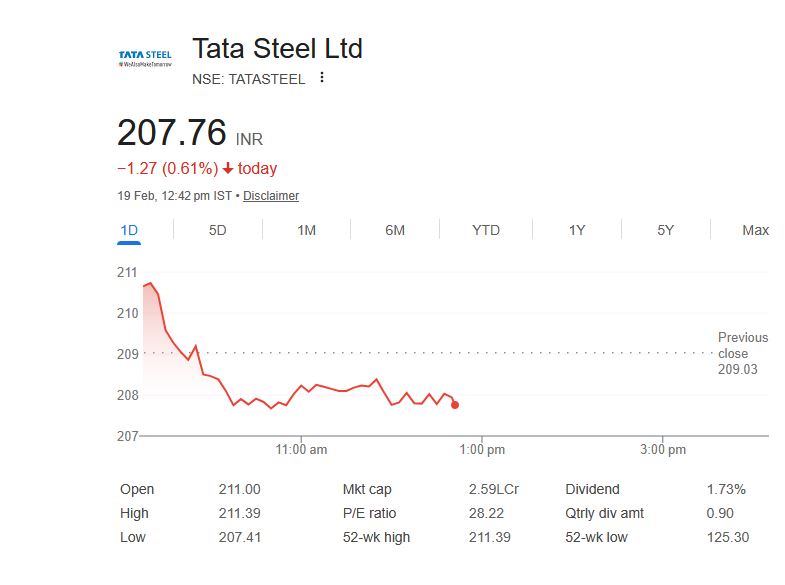Open the three-dot more options menu
This screenshot has width=785, height=585.
click(x=322, y=78)
